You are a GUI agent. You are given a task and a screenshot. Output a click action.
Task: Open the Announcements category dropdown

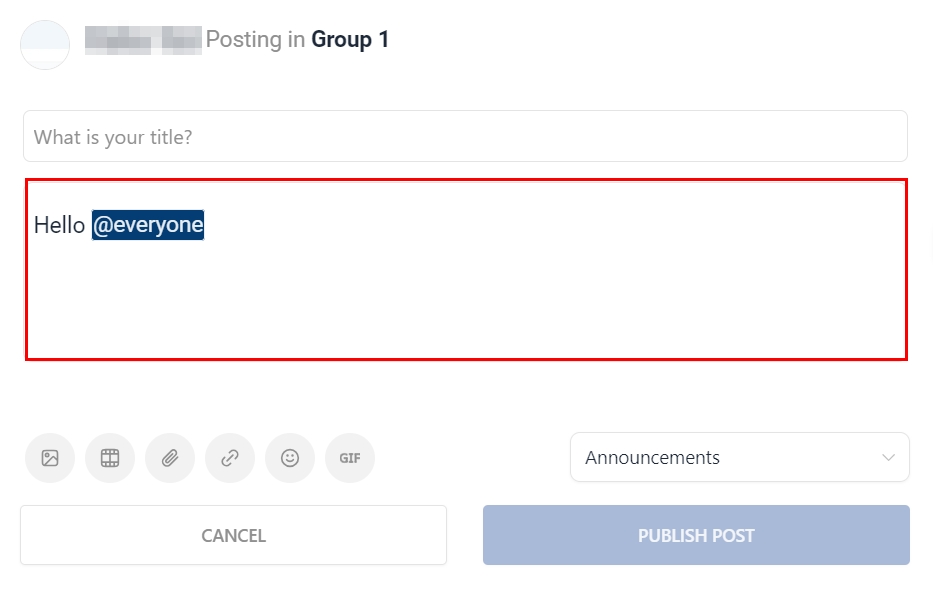tap(739, 457)
